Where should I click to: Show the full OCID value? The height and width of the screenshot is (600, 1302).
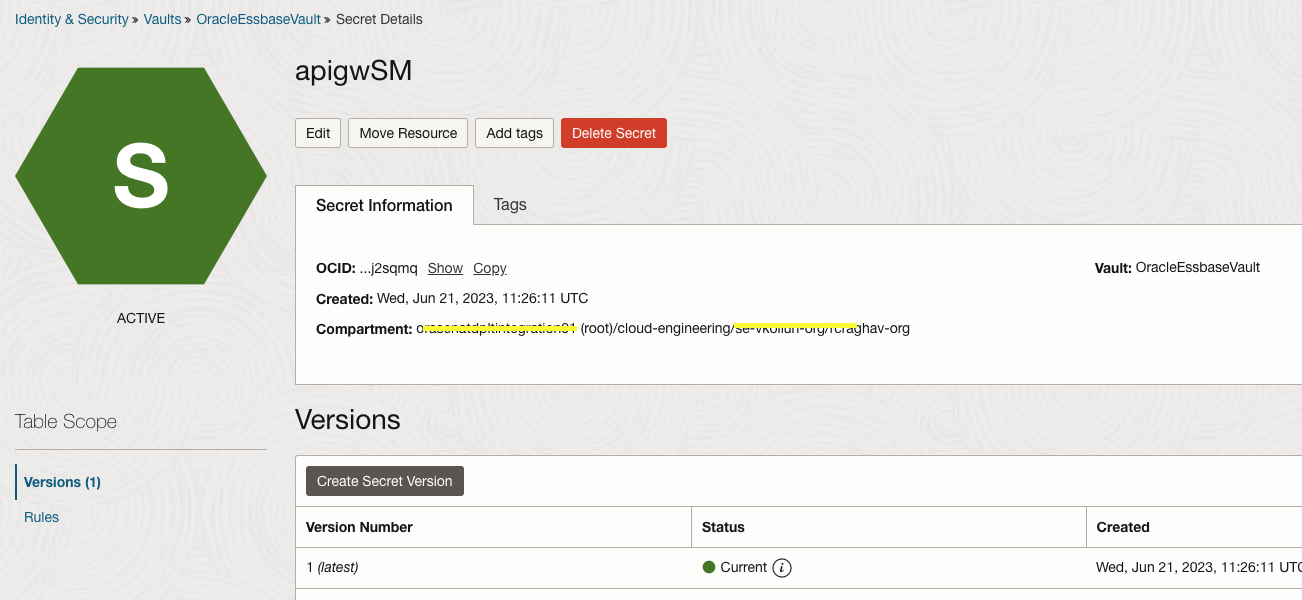coord(445,268)
